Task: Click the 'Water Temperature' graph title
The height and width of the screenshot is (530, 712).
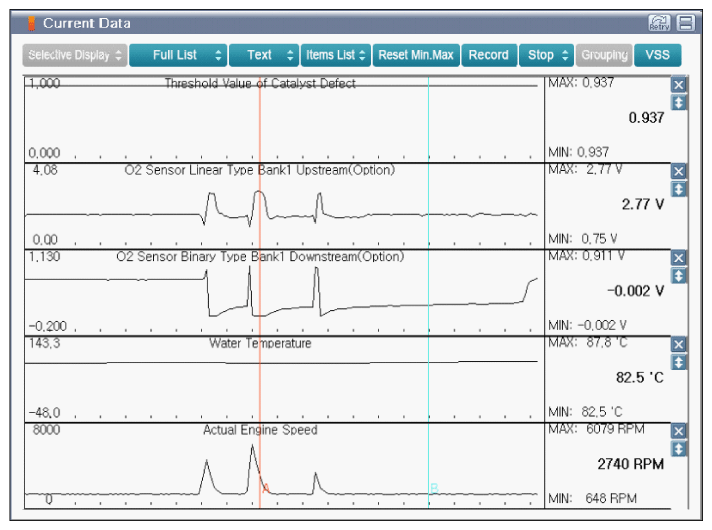Action: click(260, 343)
